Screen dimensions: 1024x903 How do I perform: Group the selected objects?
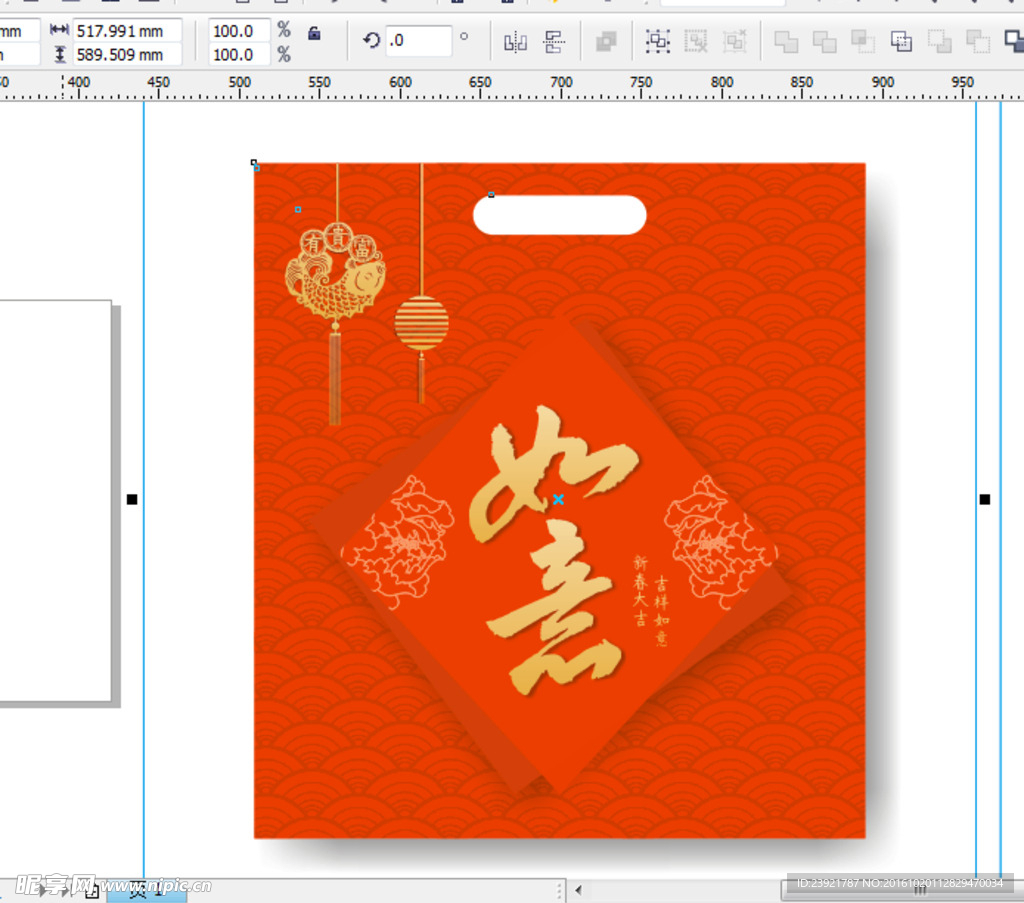tap(657, 41)
